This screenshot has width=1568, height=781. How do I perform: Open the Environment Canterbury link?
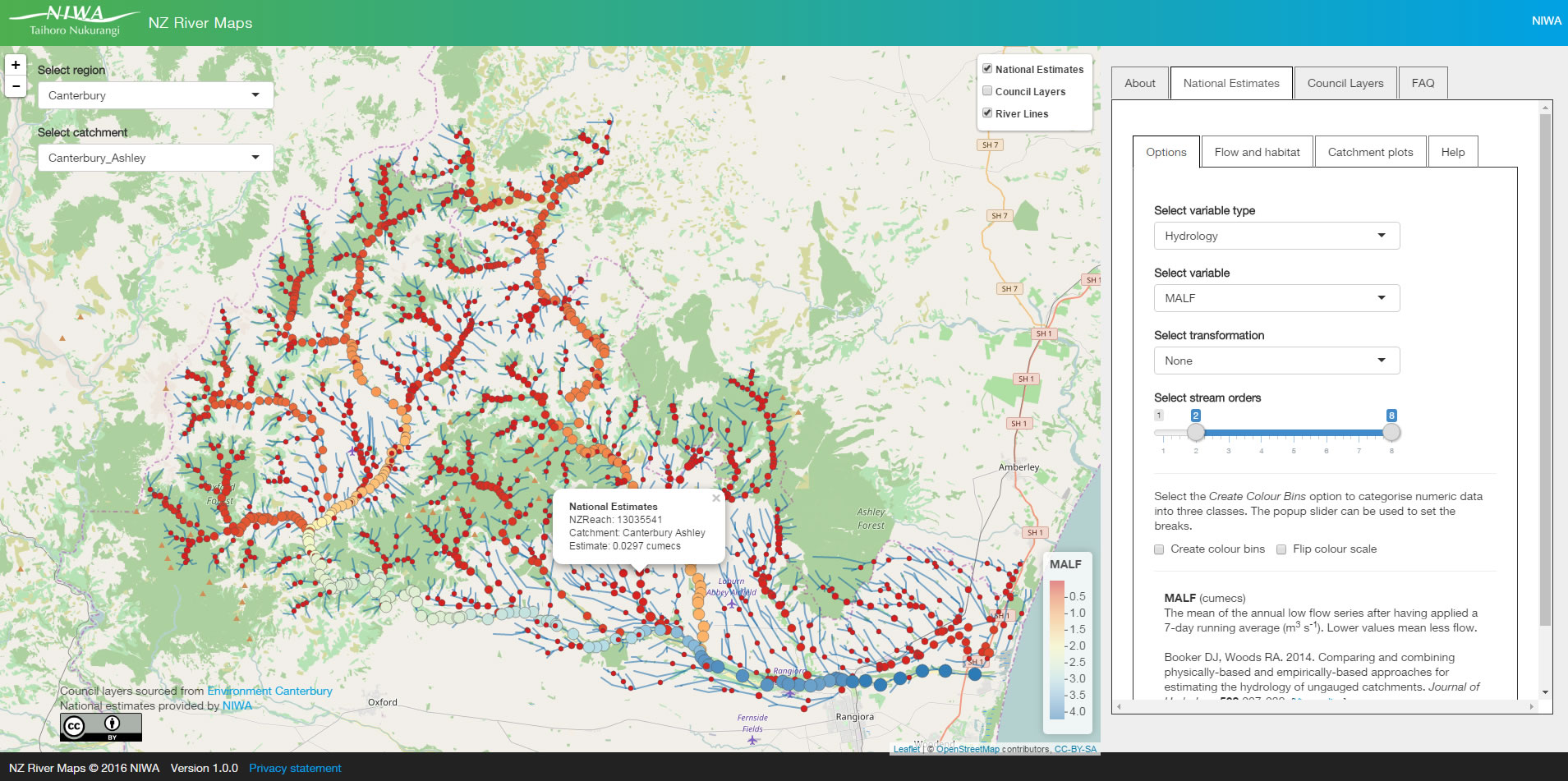click(269, 691)
